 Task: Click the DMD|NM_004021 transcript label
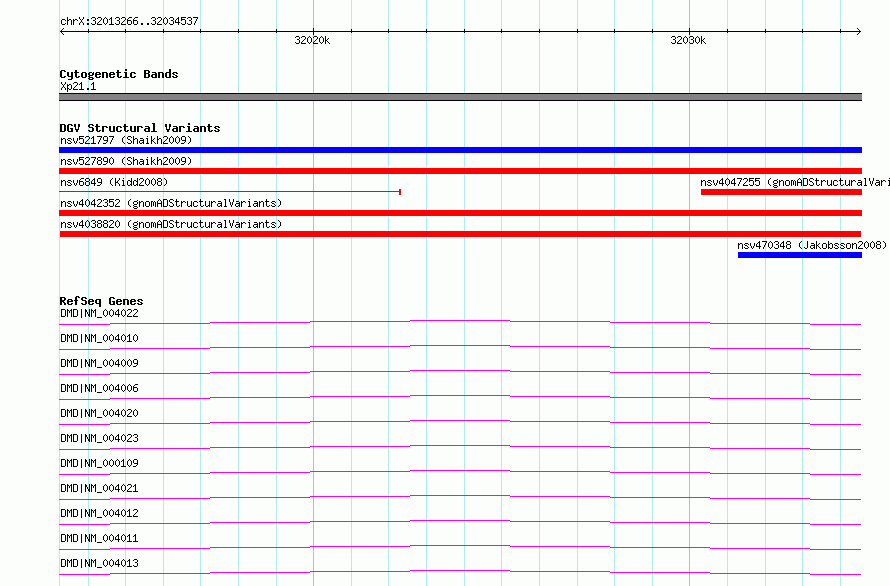coord(99,488)
